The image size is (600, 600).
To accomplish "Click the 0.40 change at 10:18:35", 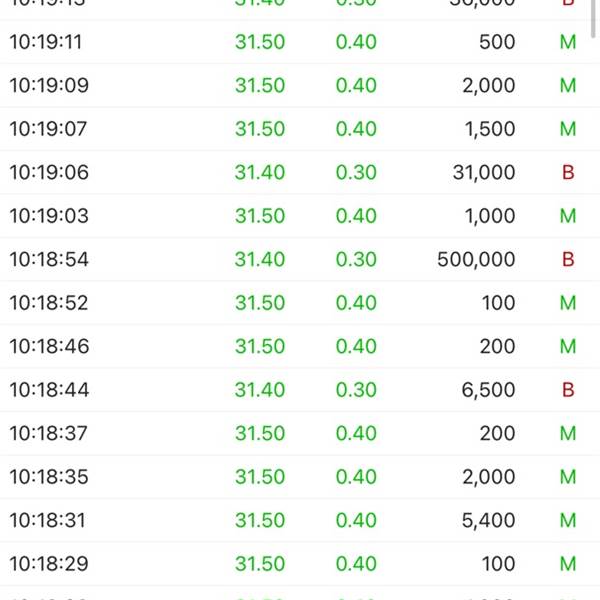I will pyautogui.click(x=356, y=477).
